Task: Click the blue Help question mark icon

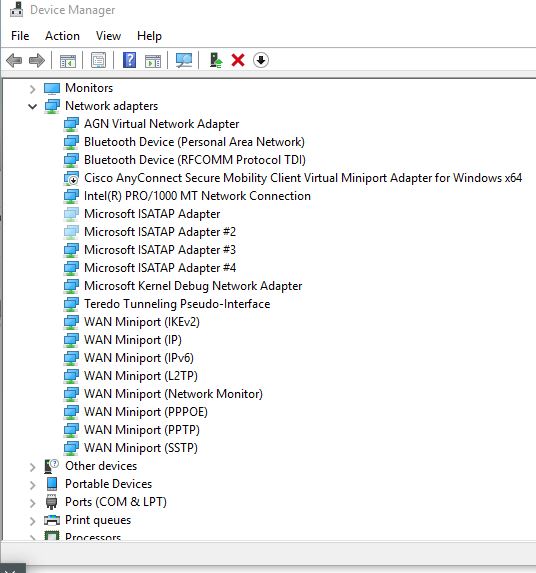Action: [129, 60]
